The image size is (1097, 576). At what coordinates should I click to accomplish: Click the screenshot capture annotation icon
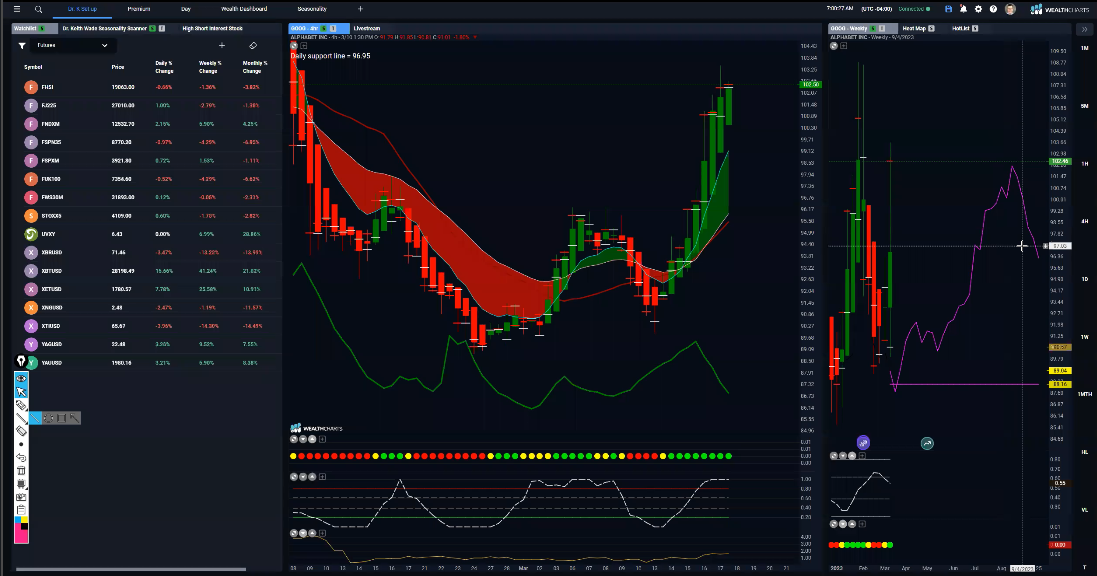point(21,497)
